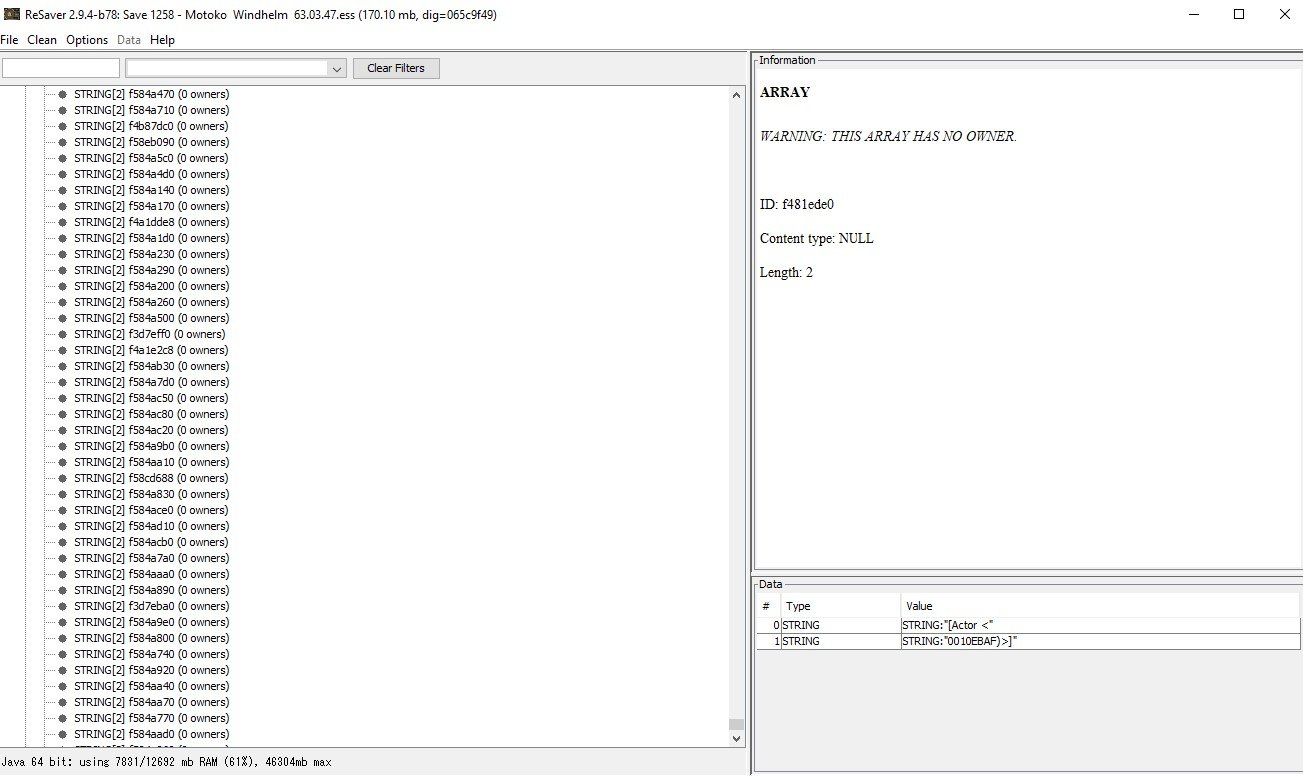Screen dimensions: 1303x776
Task: Select STRING[2] f584a260 tree row
Action: pos(151,302)
